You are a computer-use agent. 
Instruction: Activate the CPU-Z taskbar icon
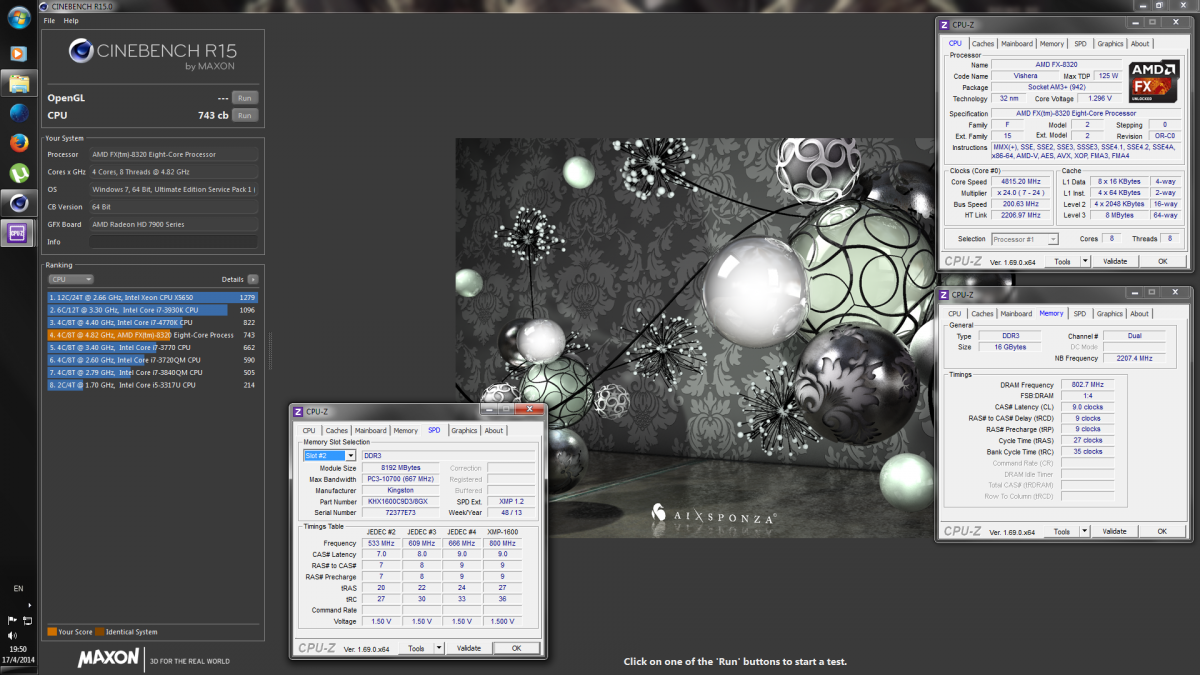pos(18,233)
